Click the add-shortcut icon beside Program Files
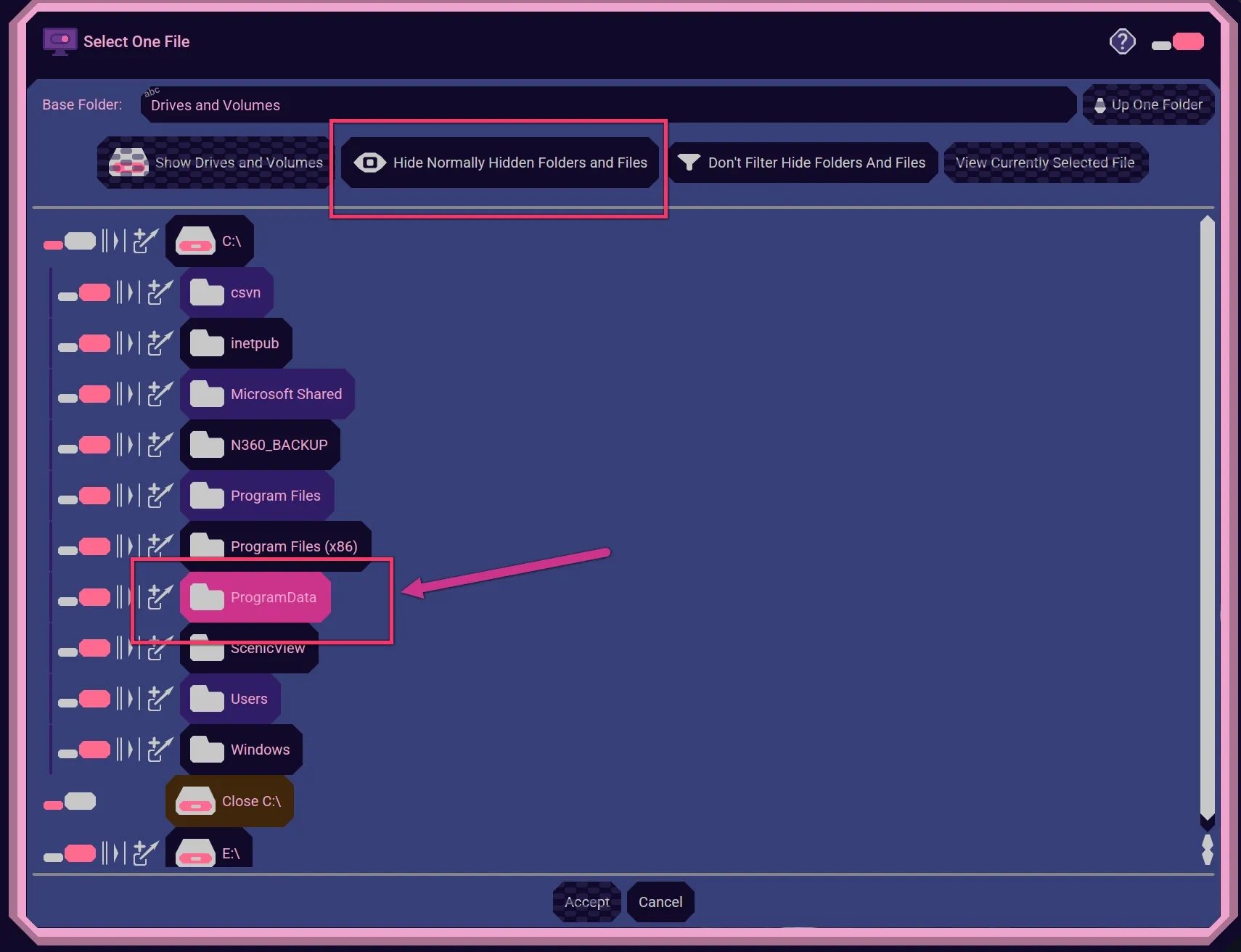This screenshot has height=952, width=1241. tap(160, 496)
